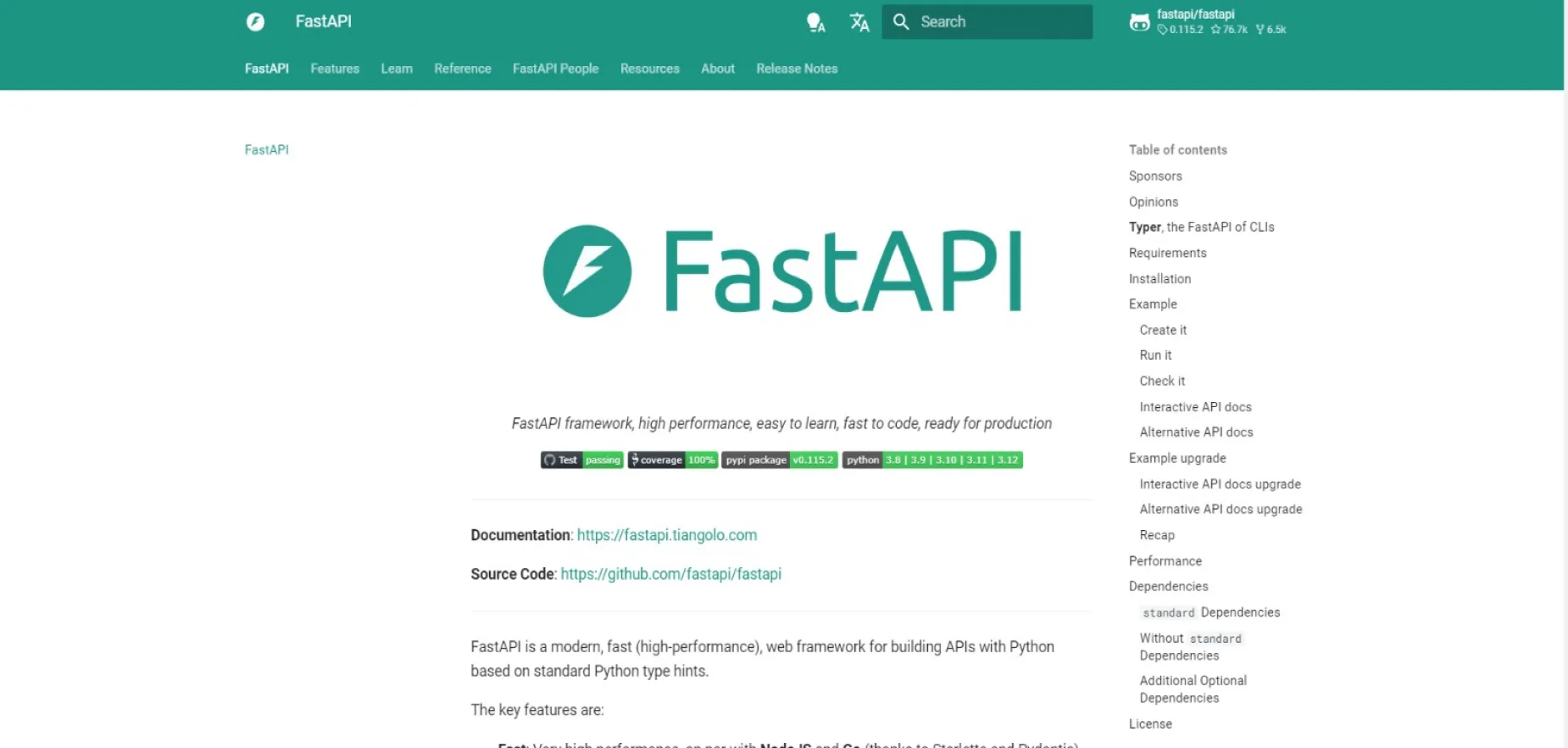Jump to Opinions in table of contents
The height and width of the screenshot is (748, 1568).
pos(1154,202)
